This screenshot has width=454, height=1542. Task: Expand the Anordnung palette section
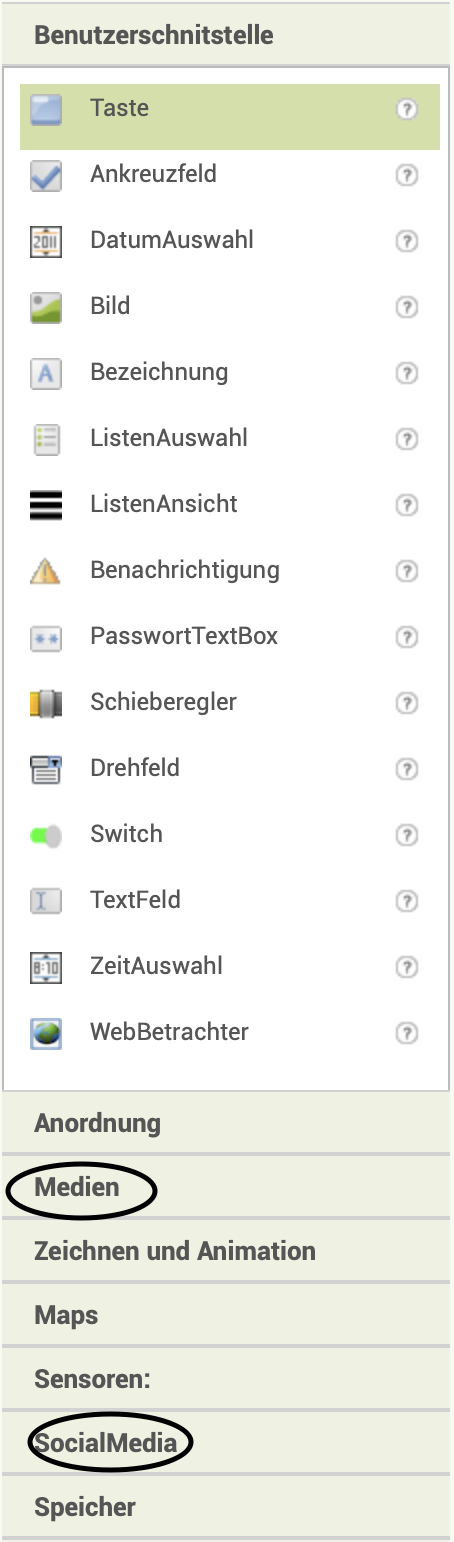pyautogui.click(x=226, y=1123)
